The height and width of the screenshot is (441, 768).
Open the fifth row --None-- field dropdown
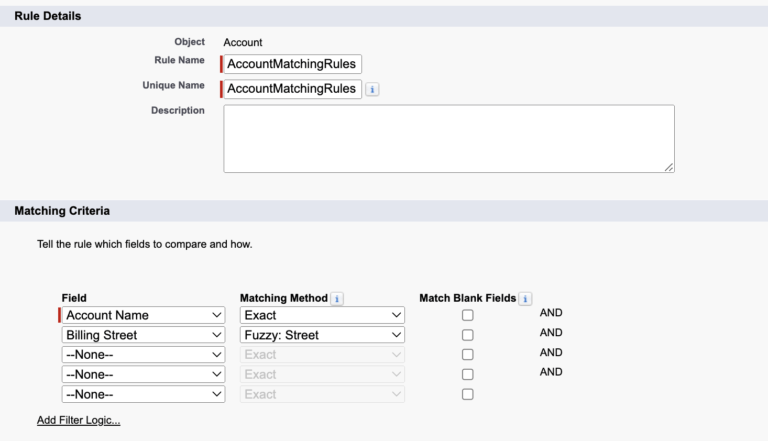(143, 394)
